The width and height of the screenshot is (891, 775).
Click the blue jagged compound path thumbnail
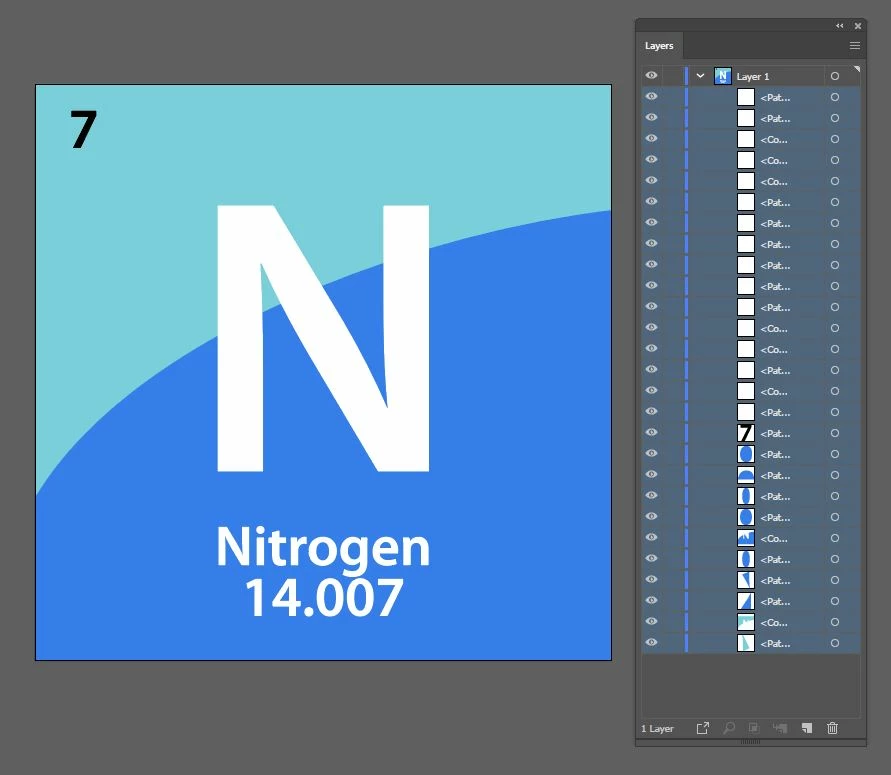click(746, 538)
